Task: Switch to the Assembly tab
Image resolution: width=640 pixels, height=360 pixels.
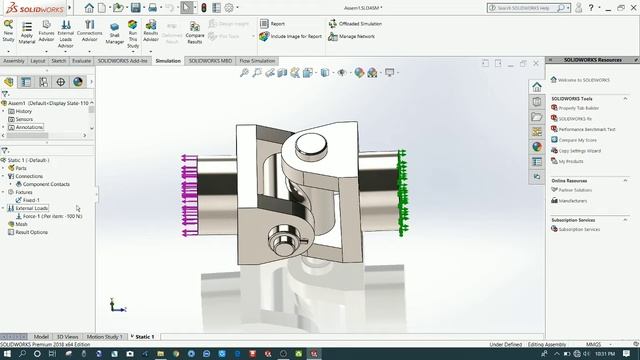Action: [x=14, y=61]
